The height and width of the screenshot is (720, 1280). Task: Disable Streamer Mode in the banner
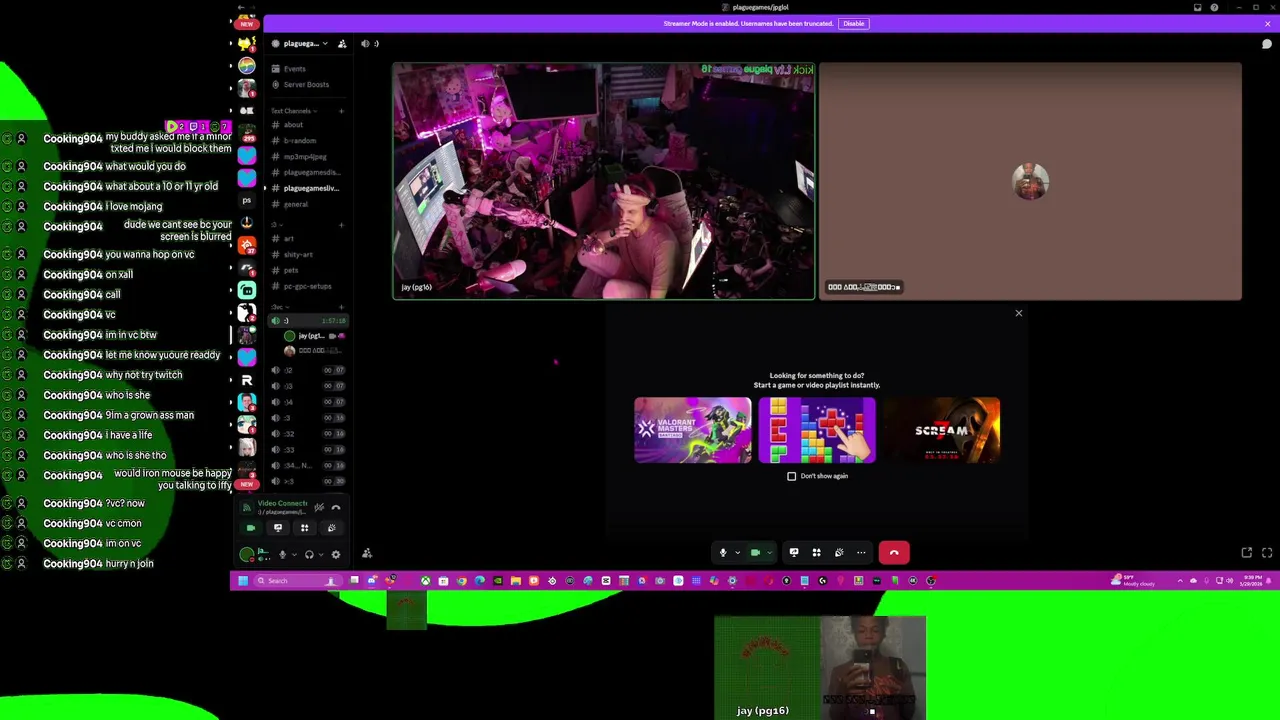[853, 23]
